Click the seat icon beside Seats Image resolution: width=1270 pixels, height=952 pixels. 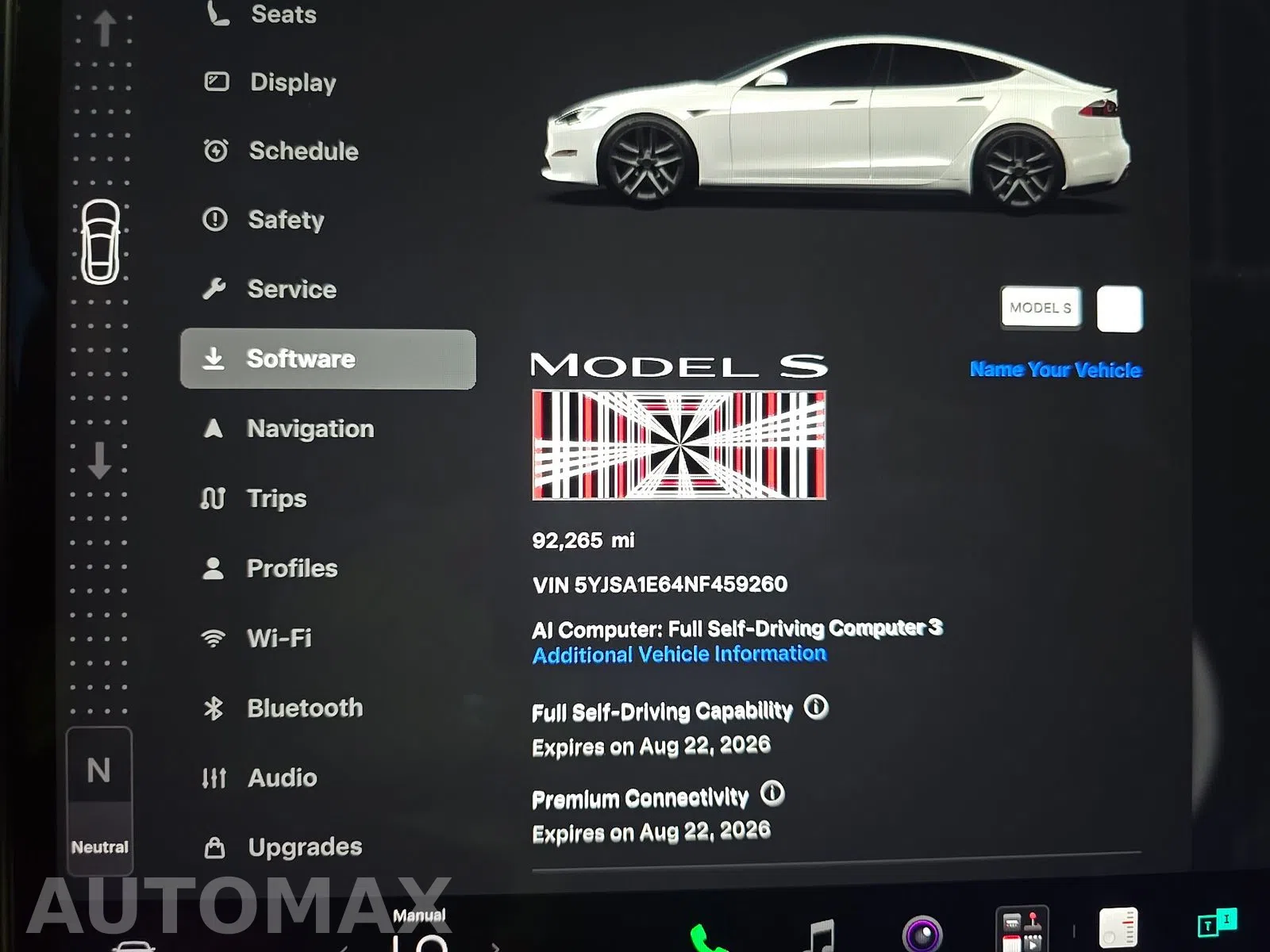(217, 13)
